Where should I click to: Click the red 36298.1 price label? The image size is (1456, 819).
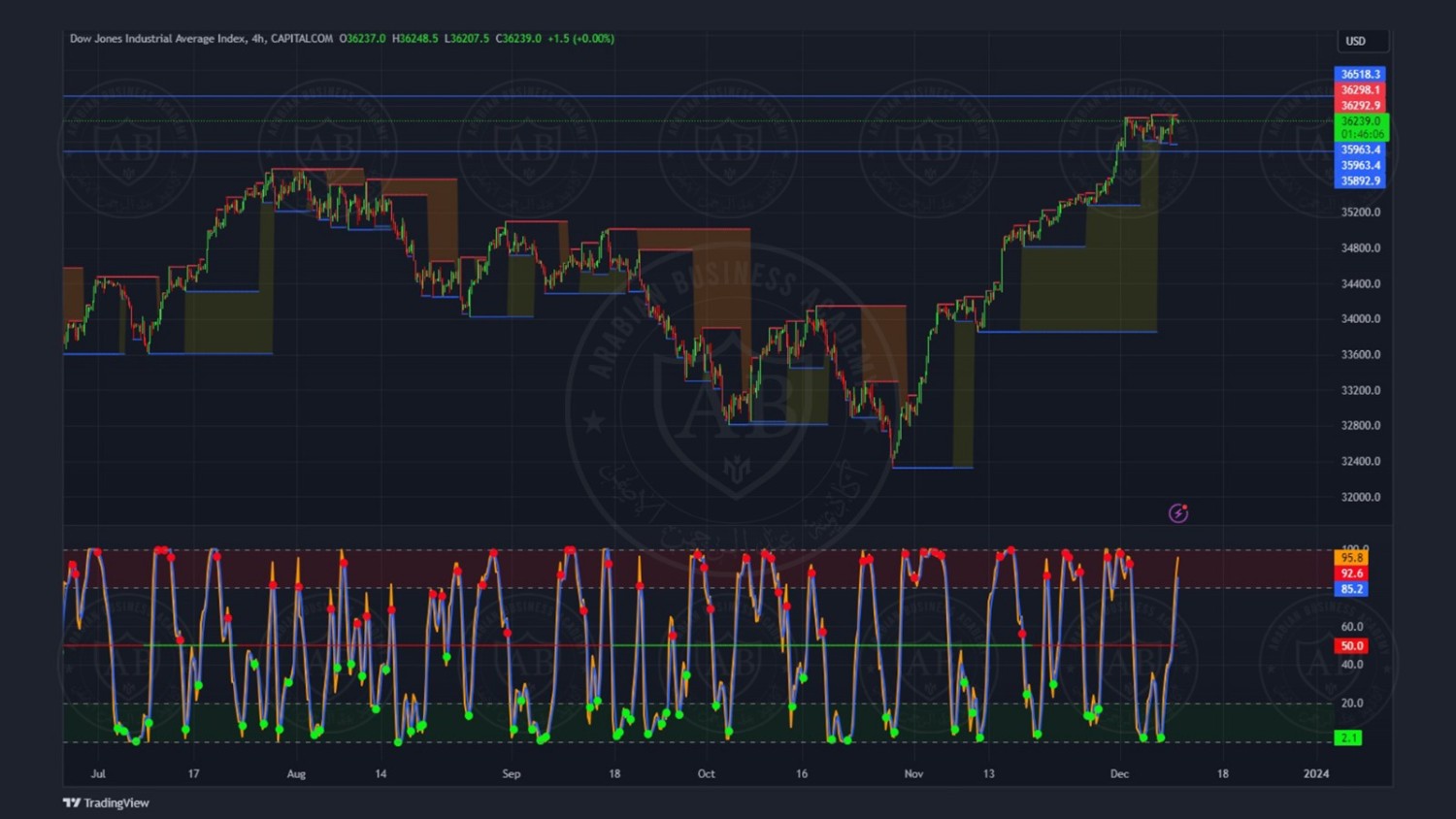click(1360, 89)
